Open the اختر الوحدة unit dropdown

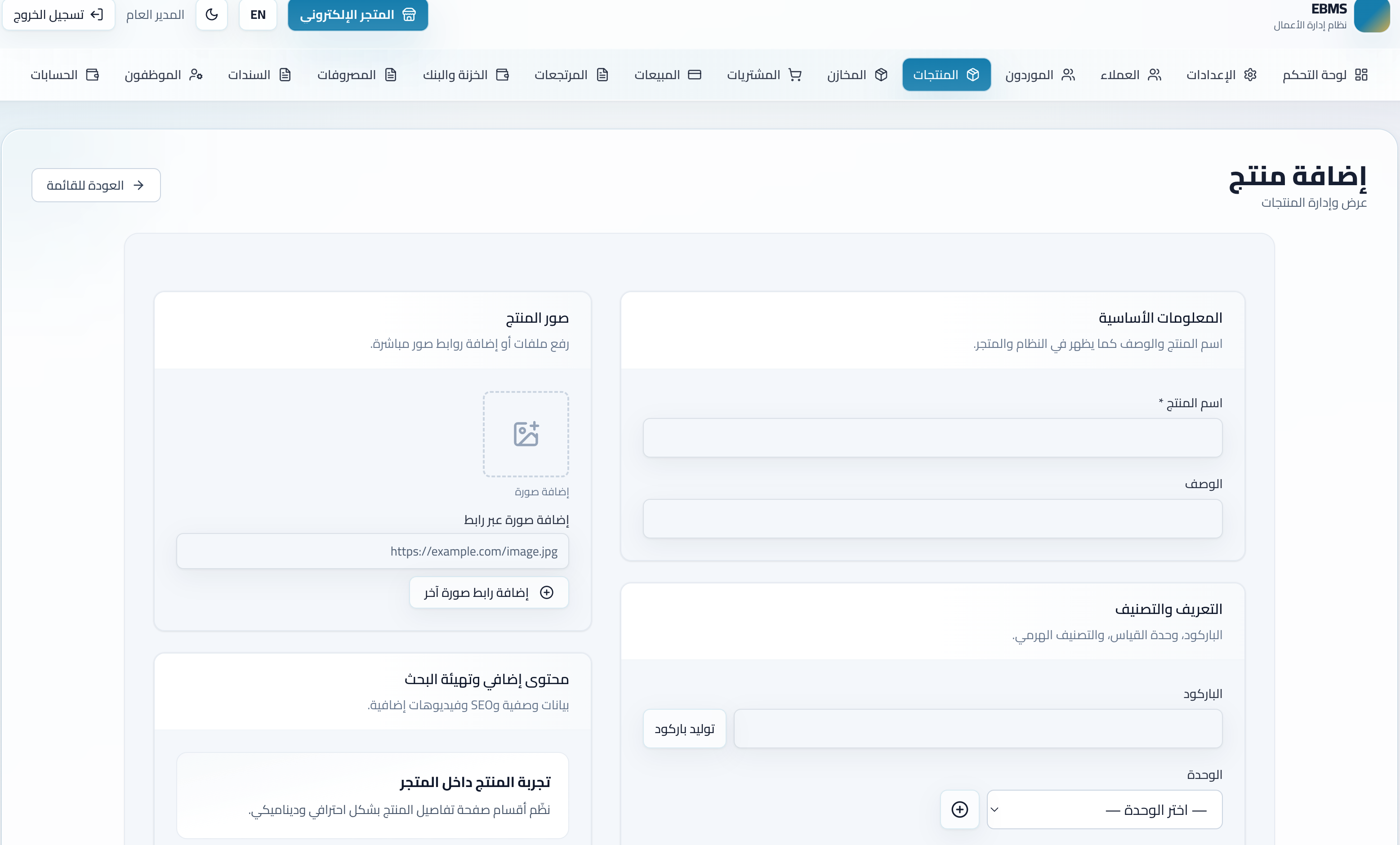pyautogui.click(x=1105, y=809)
